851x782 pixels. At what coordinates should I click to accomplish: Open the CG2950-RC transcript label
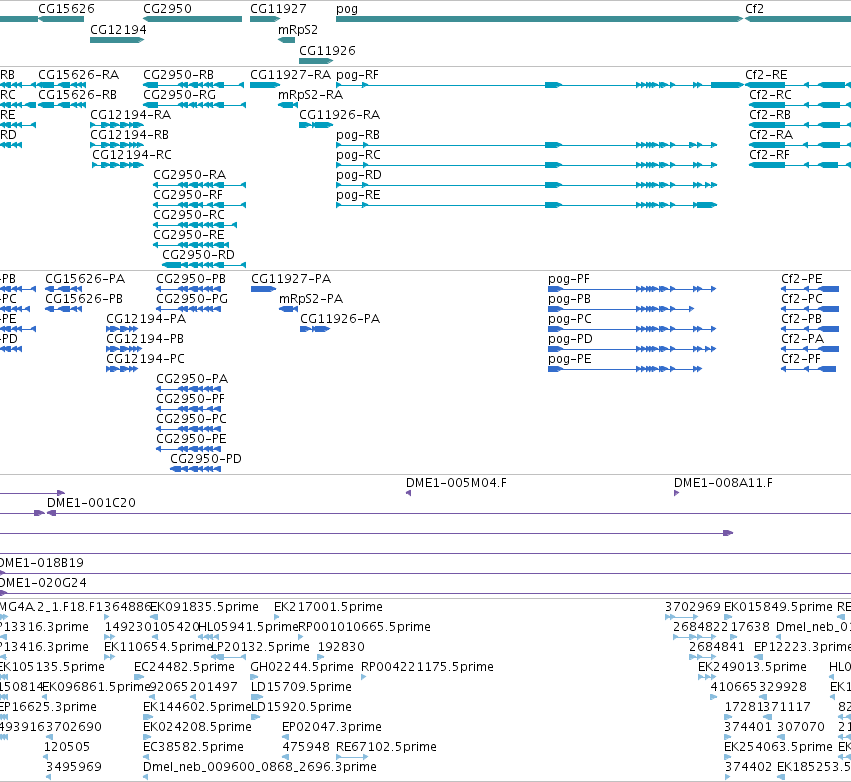point(189,215)
